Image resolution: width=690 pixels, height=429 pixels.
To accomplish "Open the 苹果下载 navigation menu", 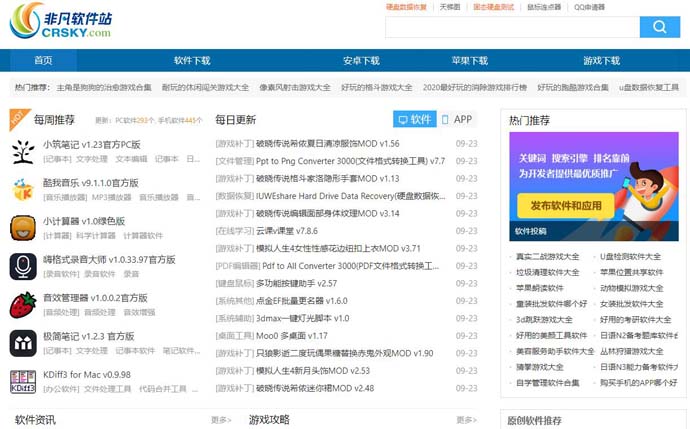I will (470, 60).
